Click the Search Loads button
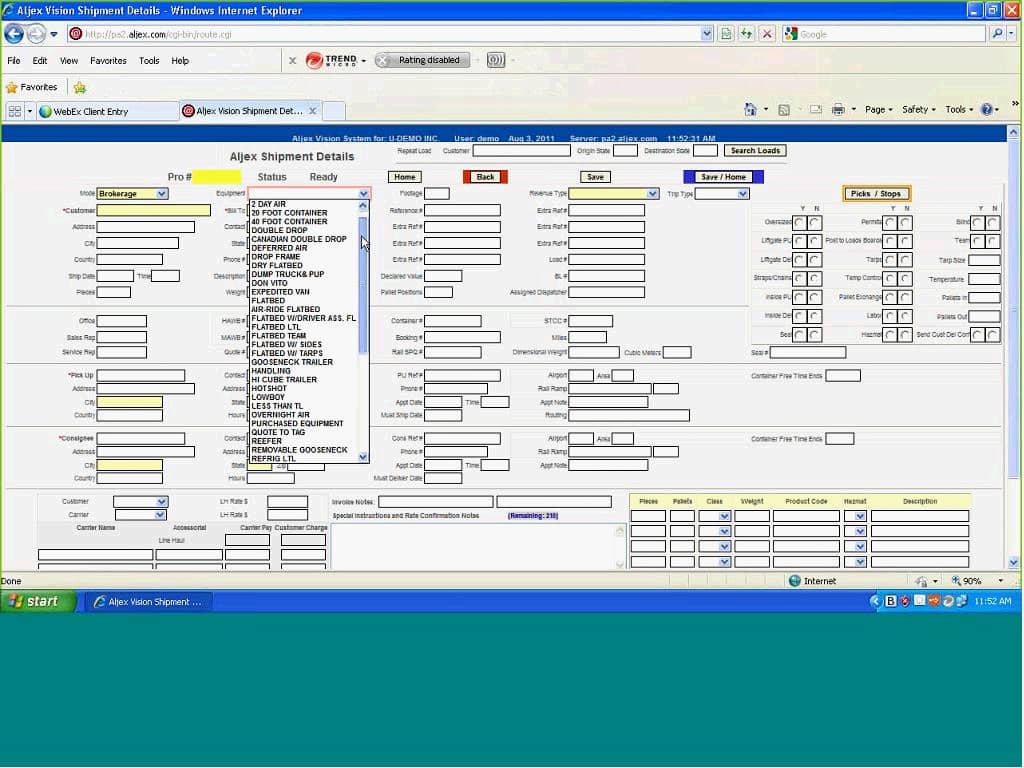Viewport: 1024px width, 768px height. (755, 151)
